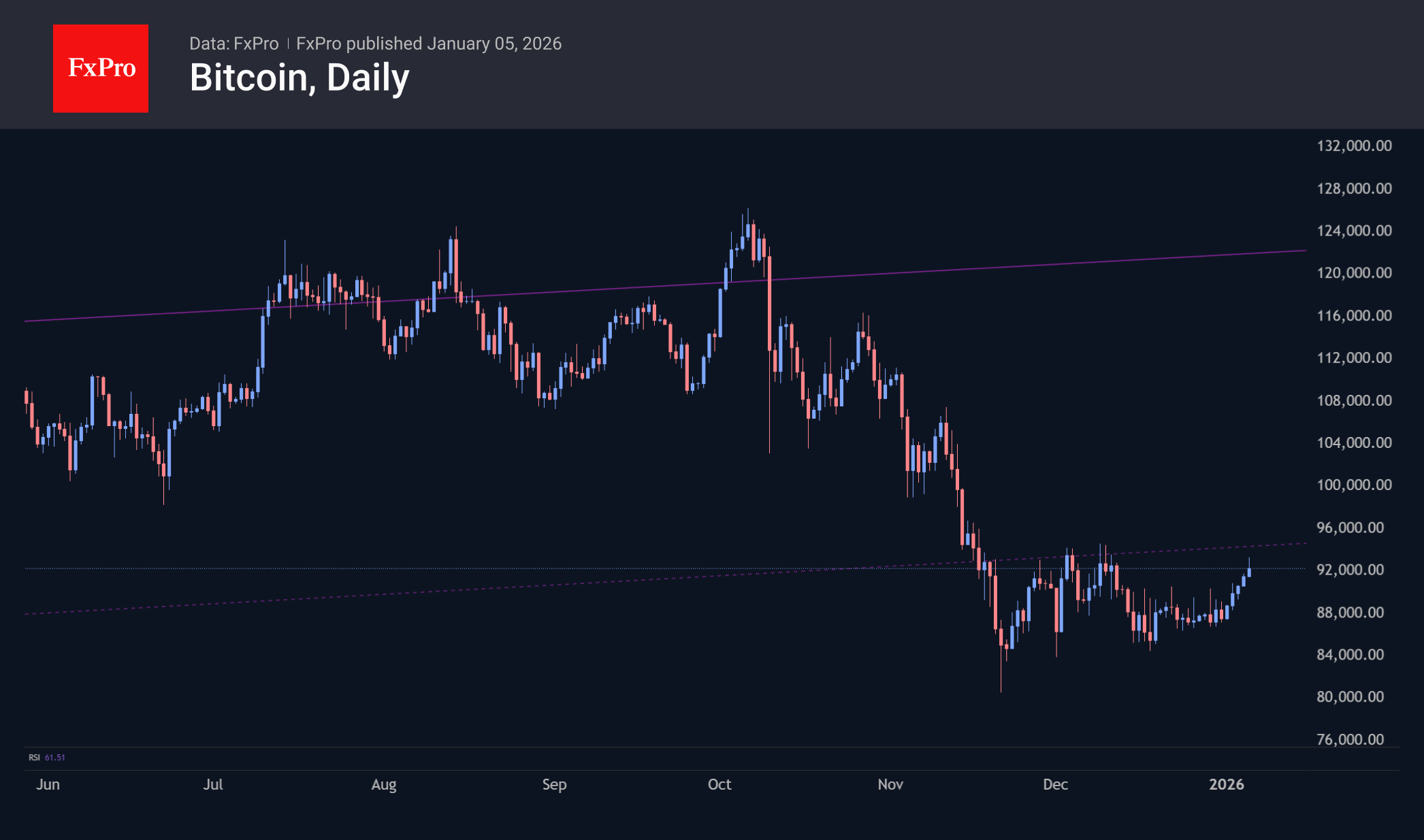Screen dimensions: 1424x840
Task: Click the 84,000.00 price axis label
Action: coord(1350,654)
